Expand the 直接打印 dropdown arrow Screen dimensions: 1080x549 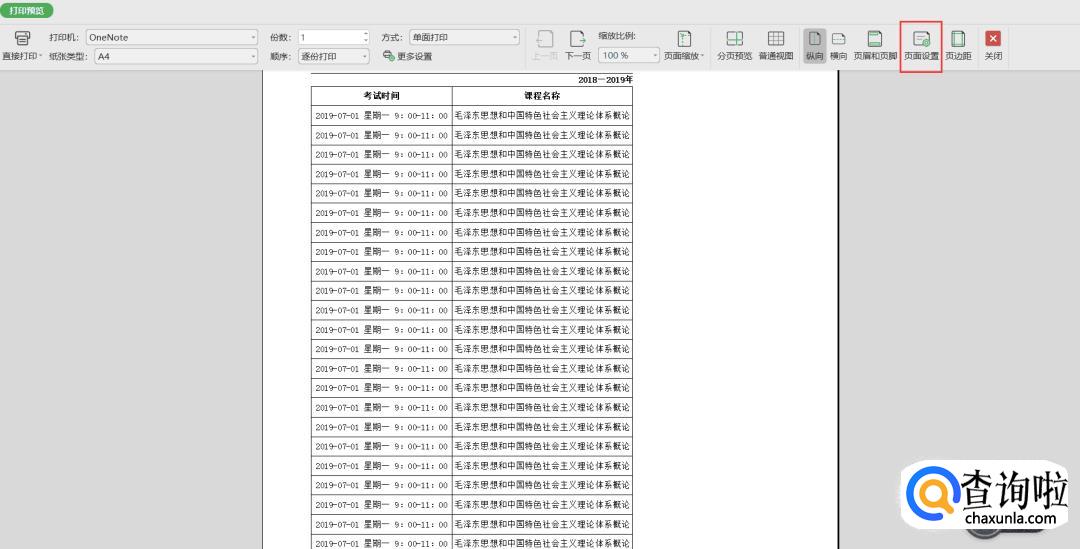(x=41, y=56)
